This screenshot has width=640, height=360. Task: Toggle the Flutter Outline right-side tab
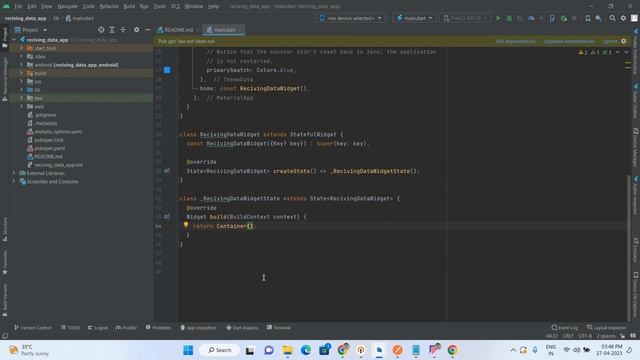pyautogui.click(x=636, y=100)
